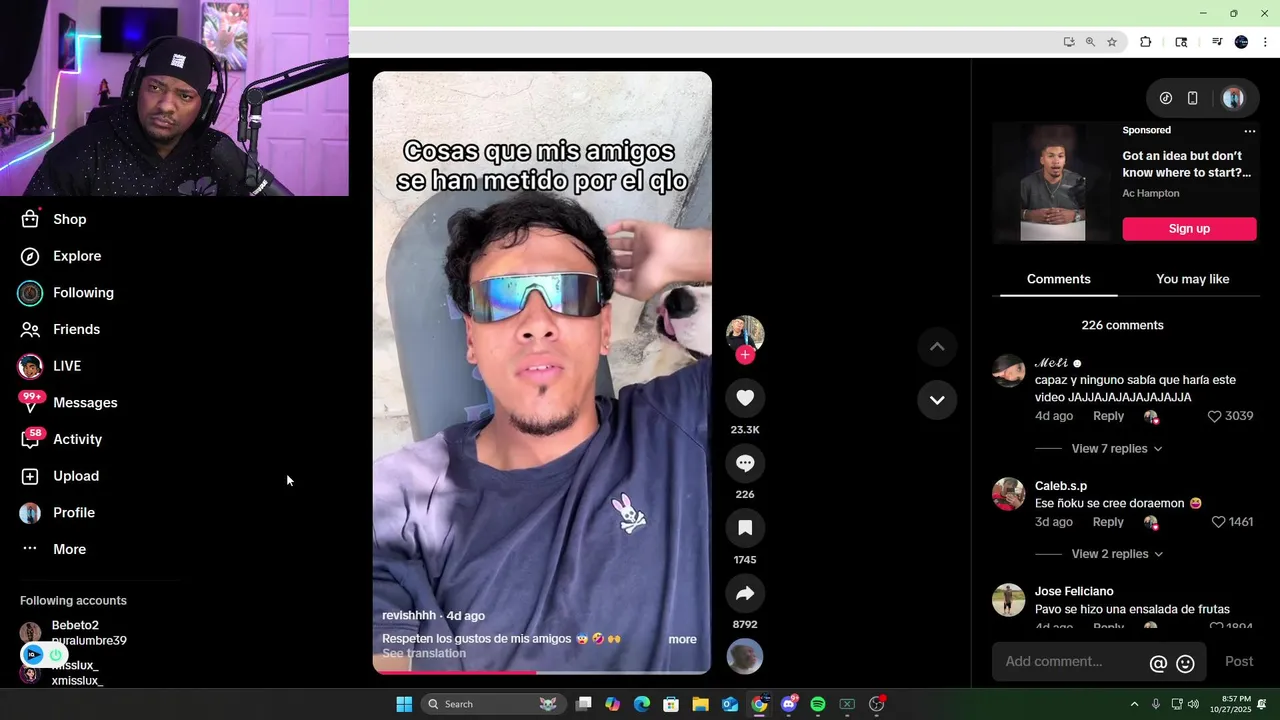Viewport: 1280px width, 720px height.
Task: Follow creator with red plus badge
Action: click(x=745, y=355)
